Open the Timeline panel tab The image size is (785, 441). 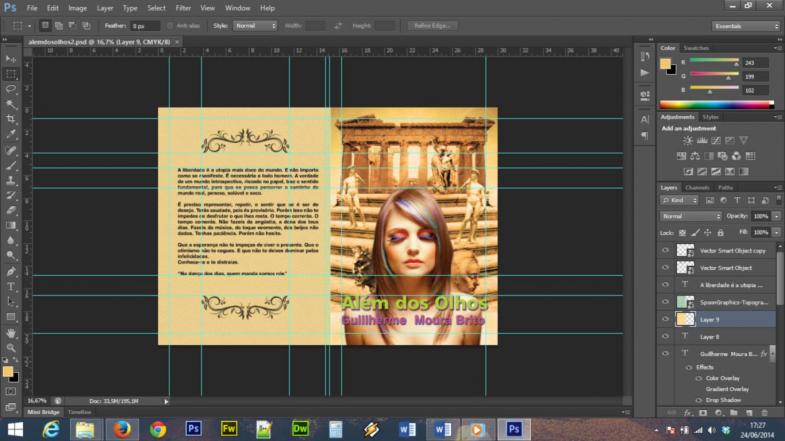click(80, 411)
